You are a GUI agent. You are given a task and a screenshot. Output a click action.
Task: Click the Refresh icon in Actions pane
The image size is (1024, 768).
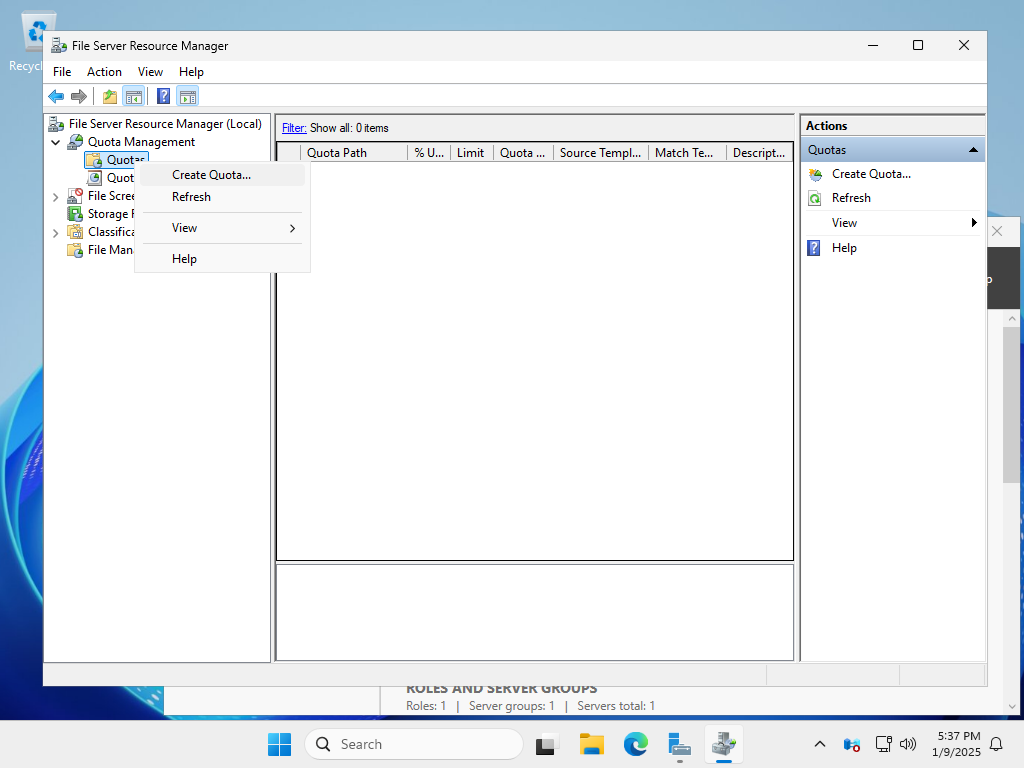[815, 199]
